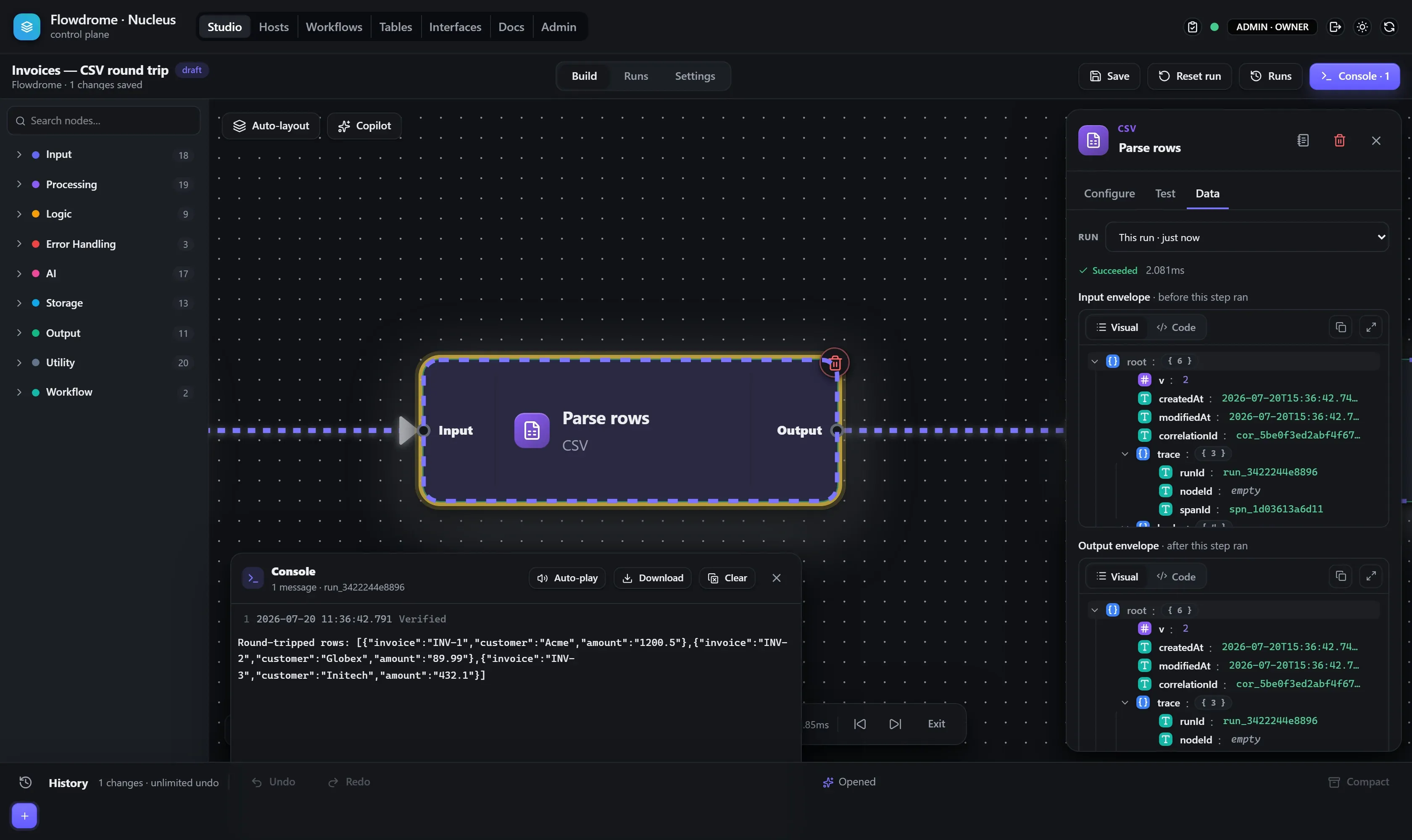The height and width of the screenshot is (840, 1412).
Task: Expand the Error Handling category
Action: tap(104, 244)
